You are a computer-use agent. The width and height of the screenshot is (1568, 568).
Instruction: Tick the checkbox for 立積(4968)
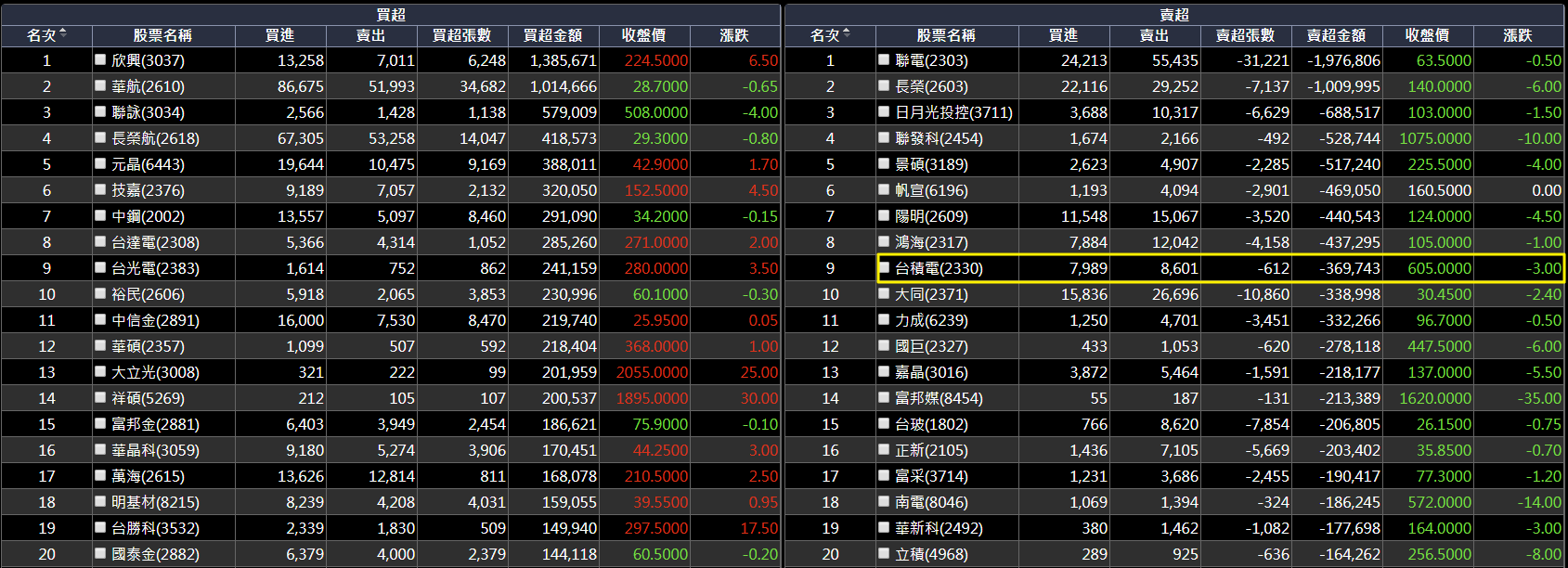(884, 553)
